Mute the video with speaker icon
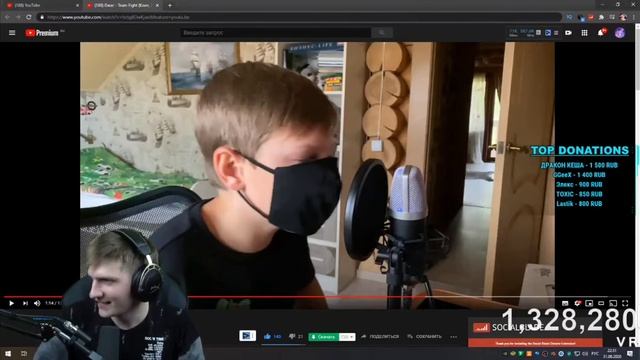Viewport: 640px width, 360px height. [x=37, y=303]
